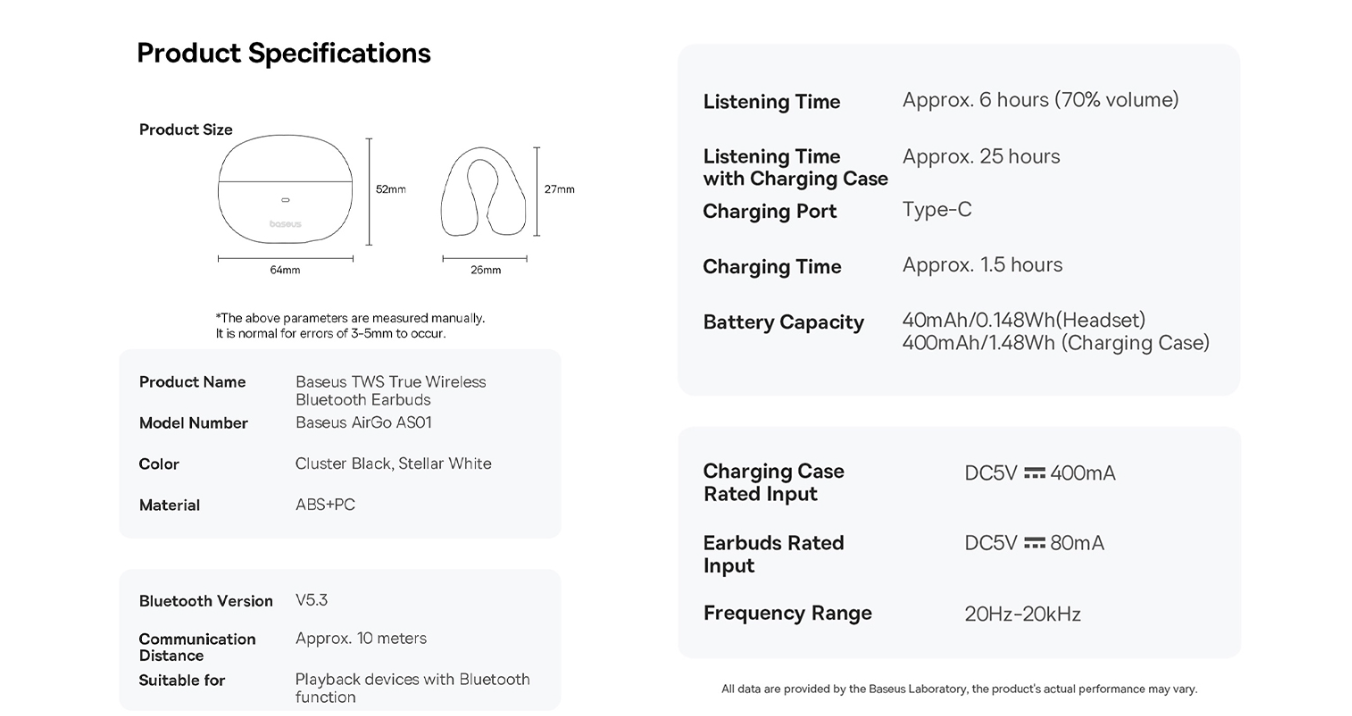The width and height of the screenshot is (1352, 716).
Task: Click the earbud outline drawing
Action: (x=484, y=191)
